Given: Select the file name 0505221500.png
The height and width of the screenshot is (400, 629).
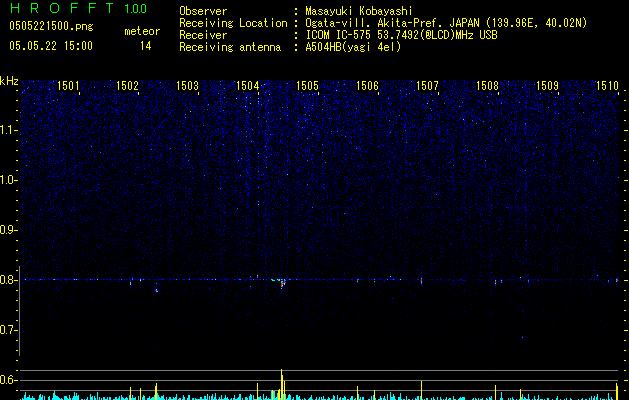Looking at the screenshot, I should [x=51, y=27].
